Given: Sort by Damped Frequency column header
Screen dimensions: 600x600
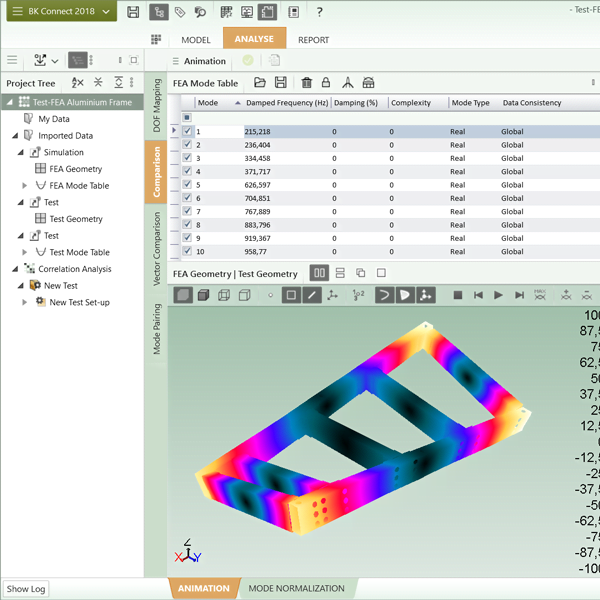Looking at the screenshot, I should pyautogui.click(x=286, y=102).
